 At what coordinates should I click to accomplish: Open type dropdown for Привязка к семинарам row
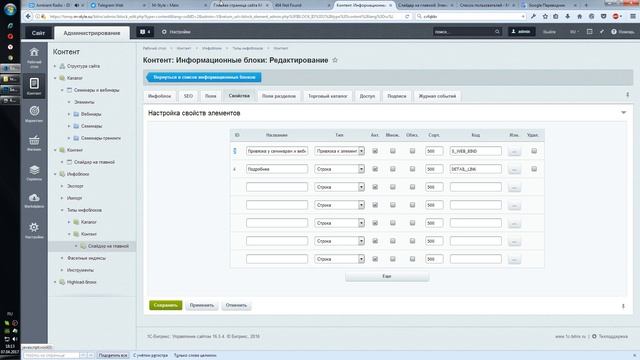339,151
